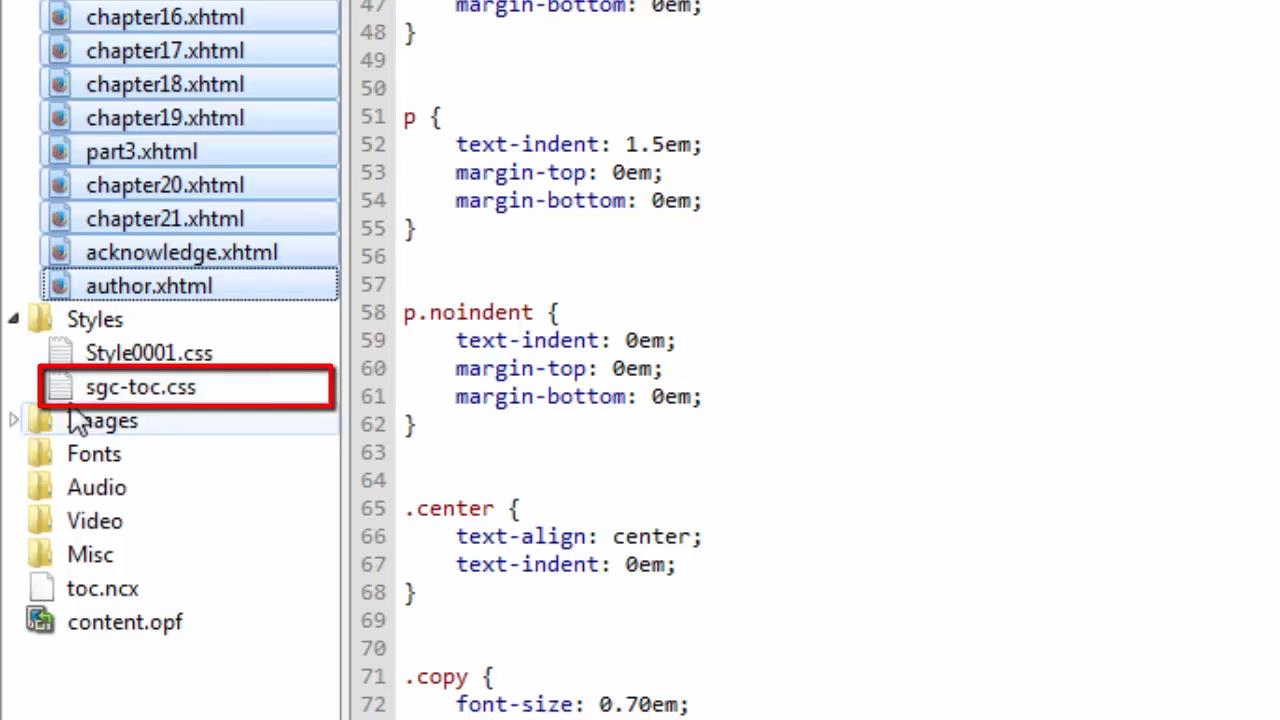Screen dimensions: 1280x720
Task: Click 'font-size: 0.70em;' code line
Action: tap(572, 705)
